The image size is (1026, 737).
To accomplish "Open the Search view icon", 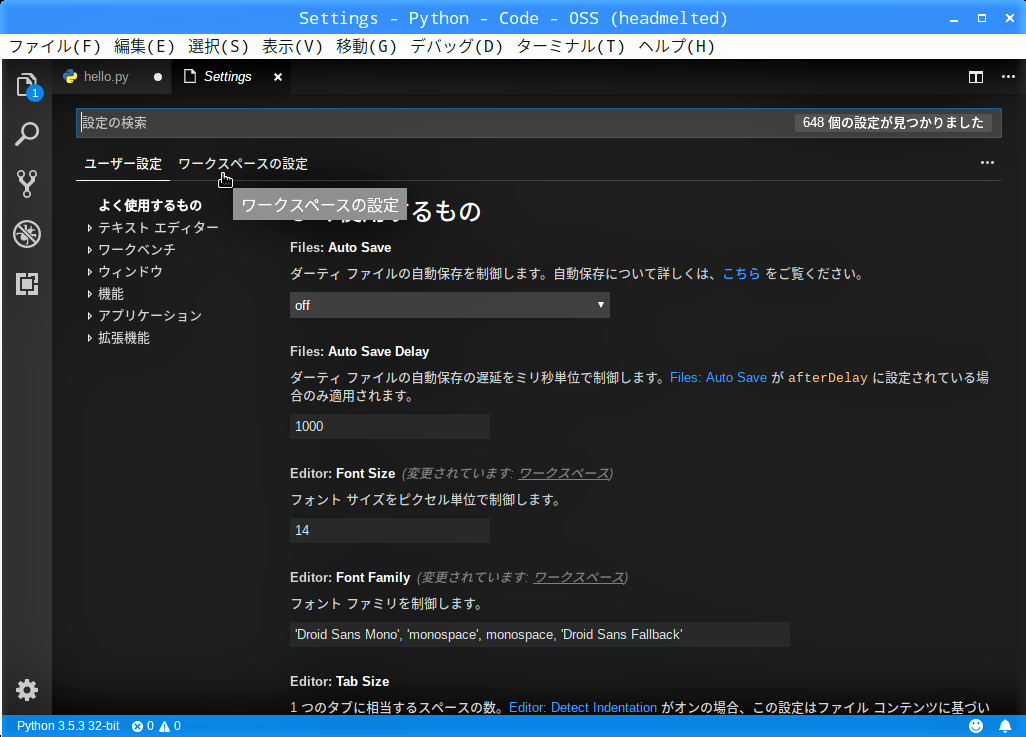I will [27, 134].
